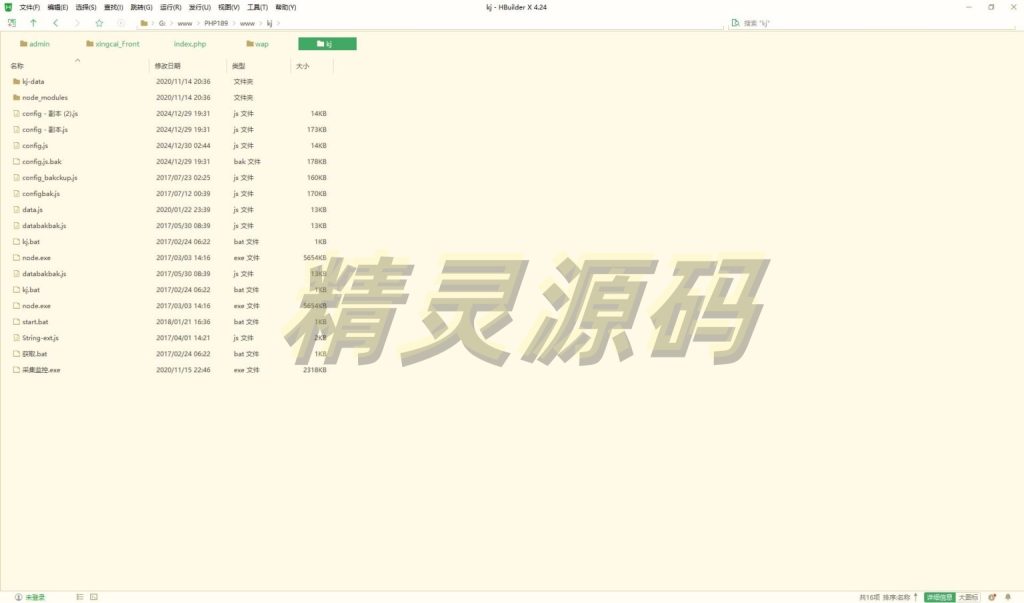Click the 2318KB size cell
The image size is (1024, 603).
[315, 370]
